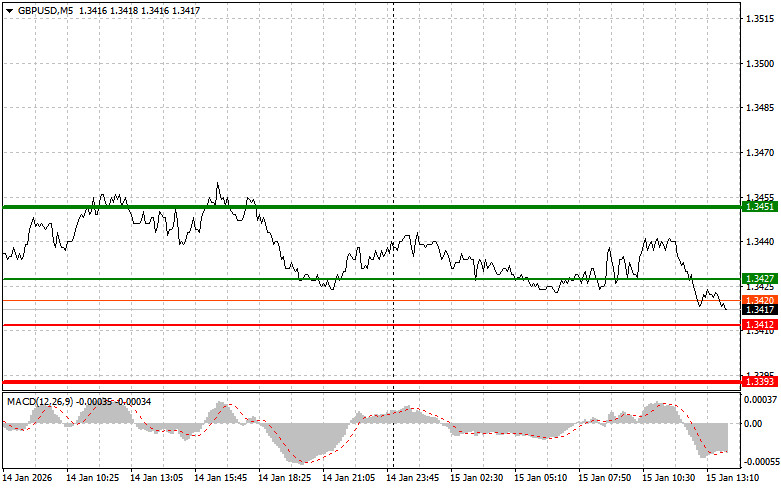Screen dimensions: 781x489
Task: Click the 15 Jan 13:10 time axis label
Action: [735, 479]
